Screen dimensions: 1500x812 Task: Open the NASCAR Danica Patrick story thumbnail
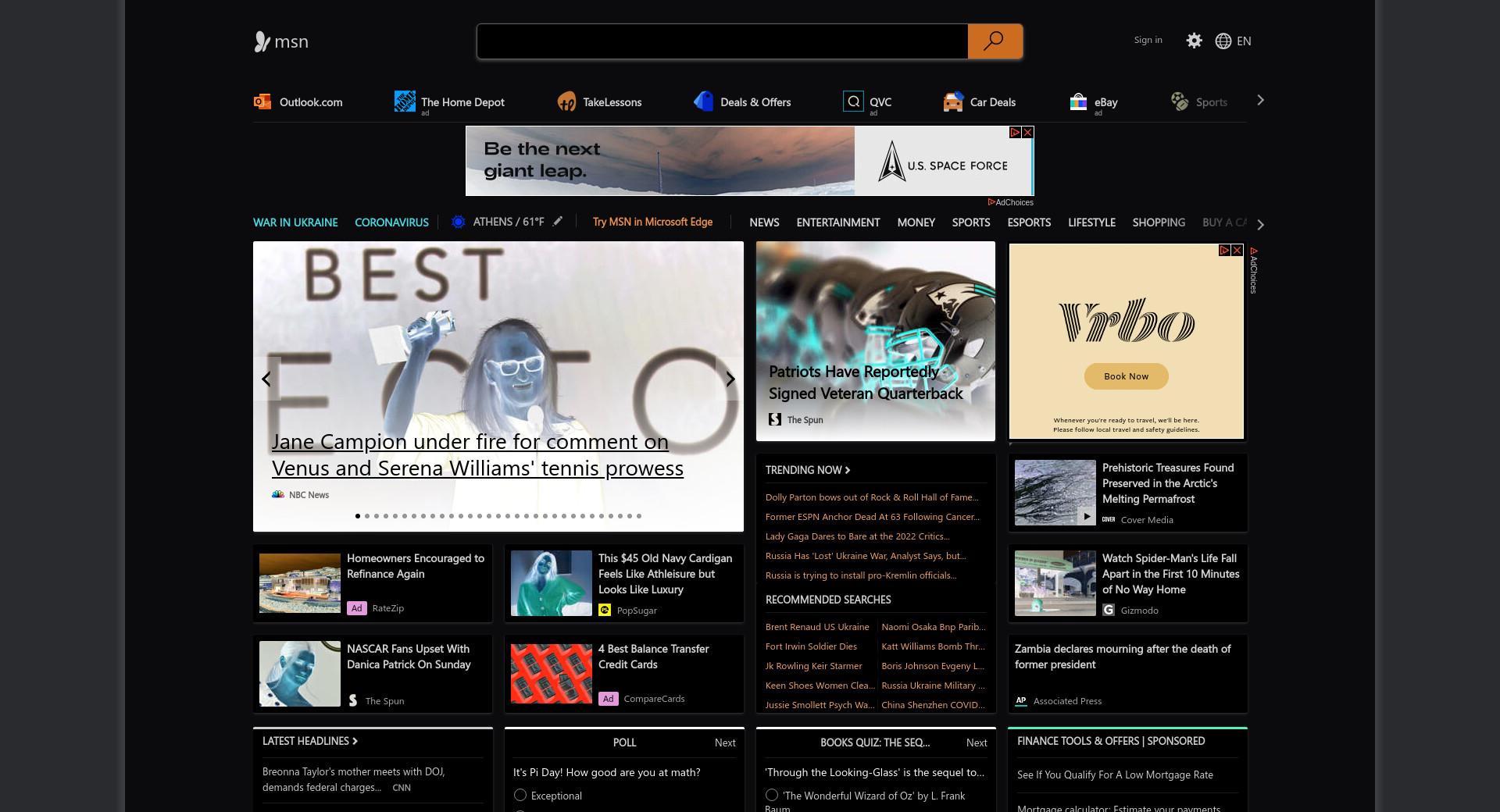point(300,674)
